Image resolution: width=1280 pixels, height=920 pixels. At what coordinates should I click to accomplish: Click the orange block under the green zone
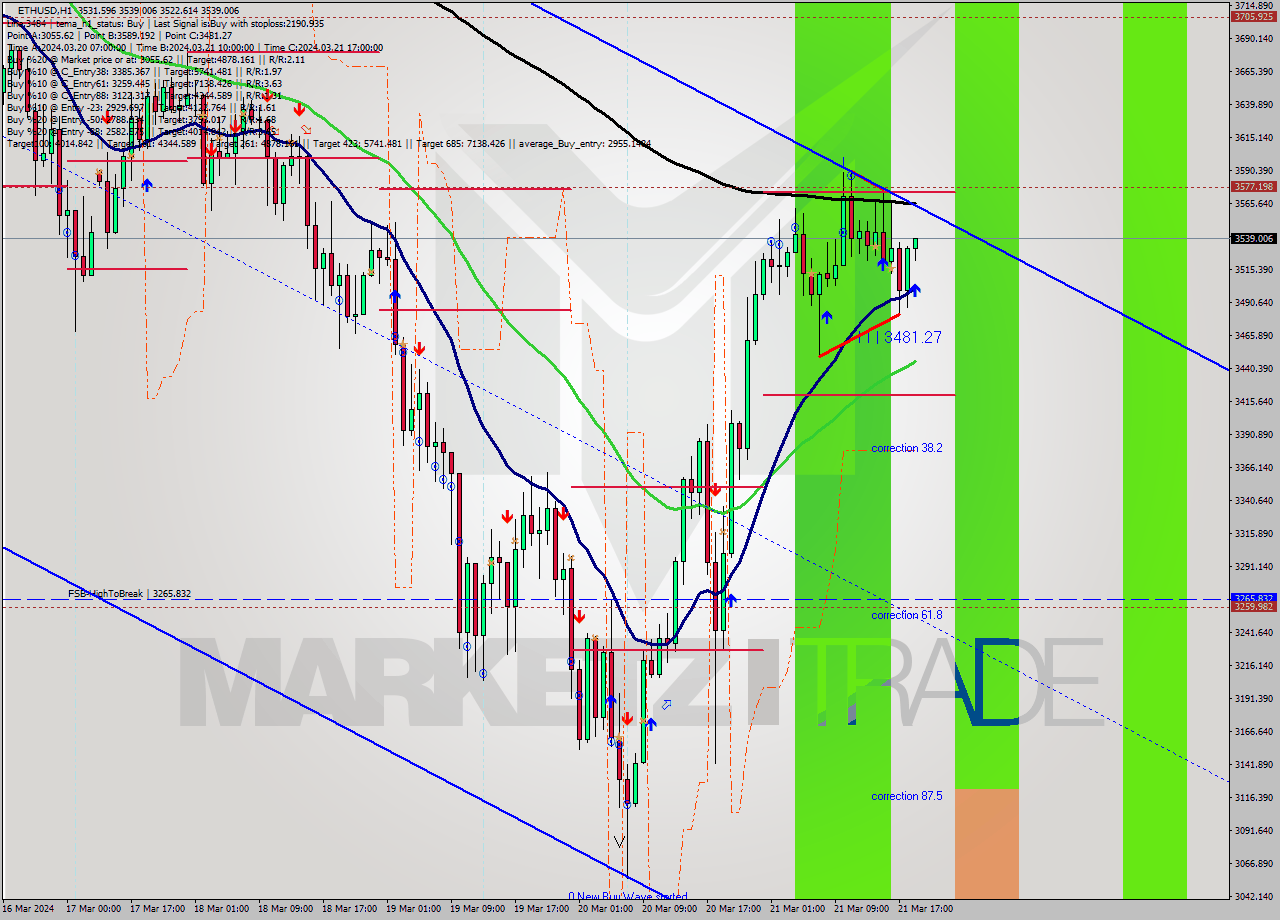pos(987,844)
